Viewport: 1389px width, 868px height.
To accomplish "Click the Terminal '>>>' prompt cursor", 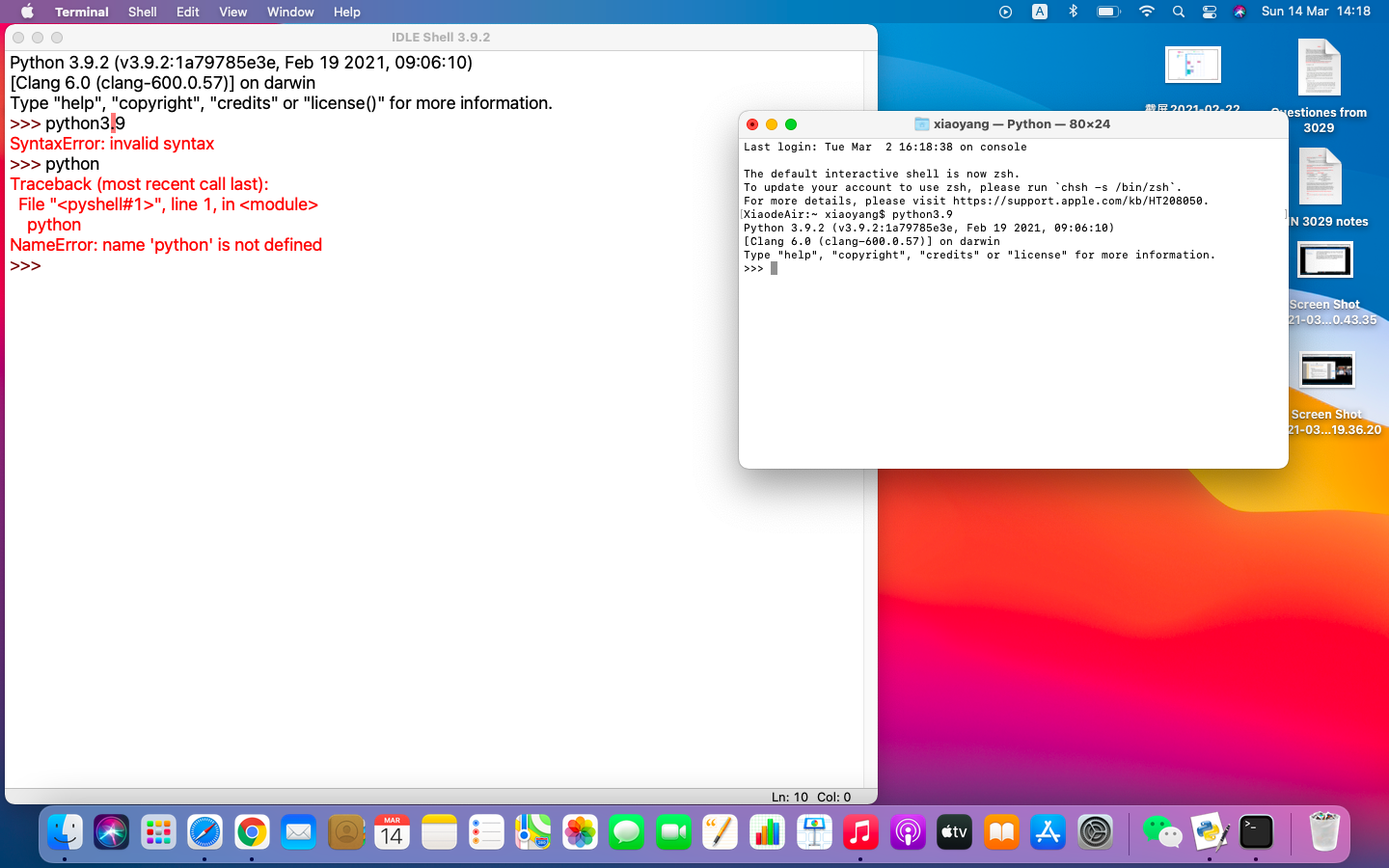I will click(x=774, y=269).
